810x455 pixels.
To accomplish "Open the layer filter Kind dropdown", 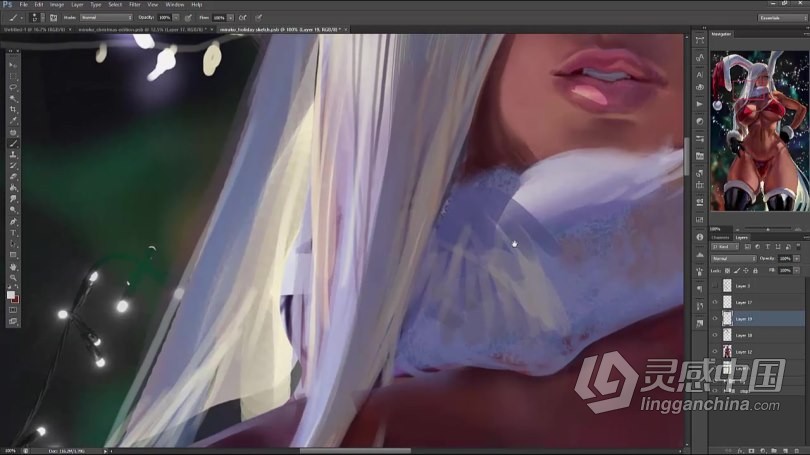I will click(x=725, y=247).
